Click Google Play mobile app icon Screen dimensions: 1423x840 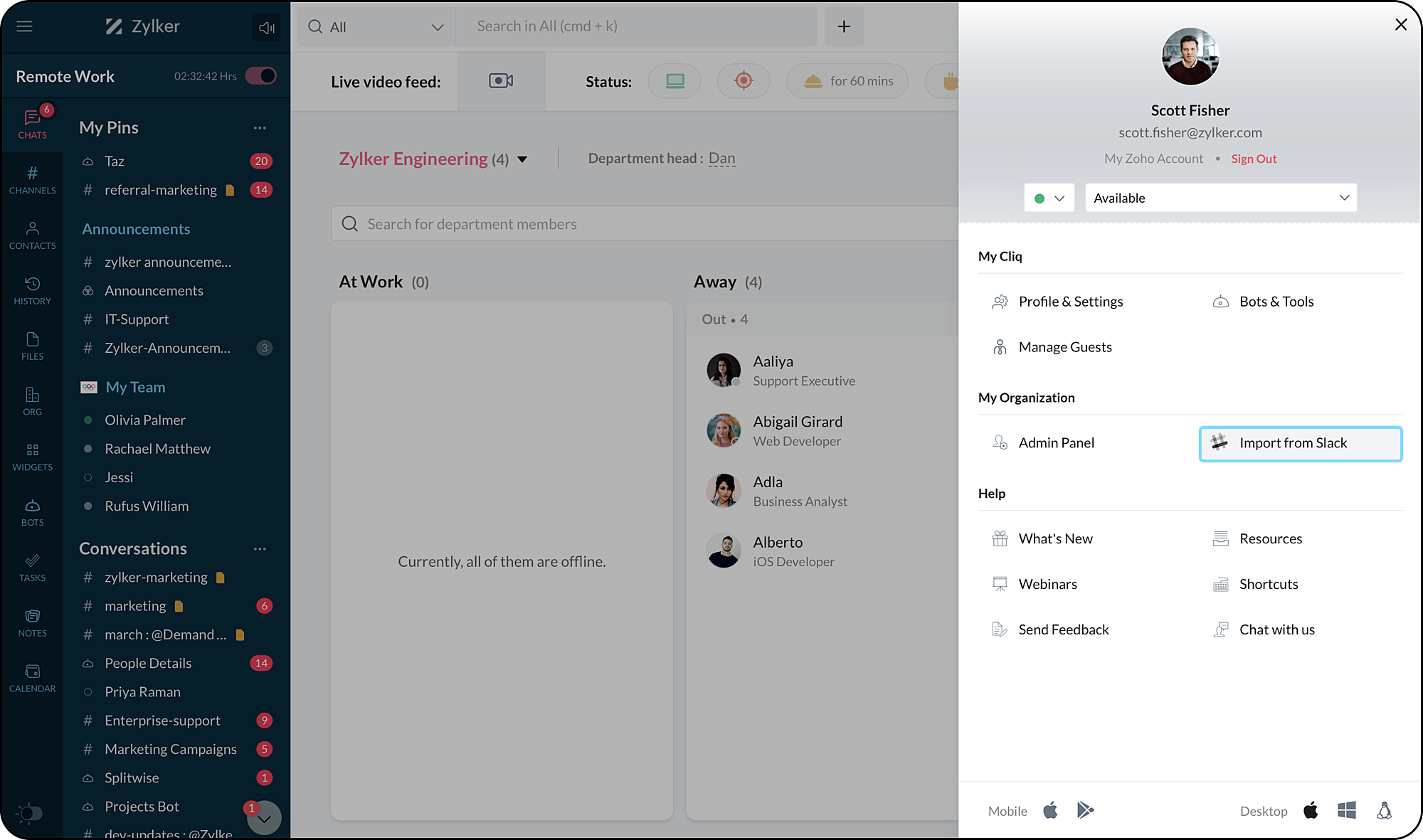[1085, 810]
